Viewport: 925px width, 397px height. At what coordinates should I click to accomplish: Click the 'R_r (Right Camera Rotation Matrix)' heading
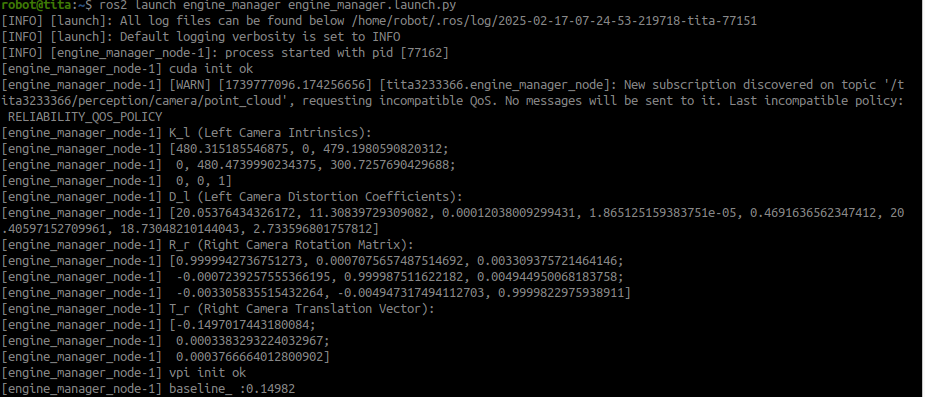coord(291,245)
